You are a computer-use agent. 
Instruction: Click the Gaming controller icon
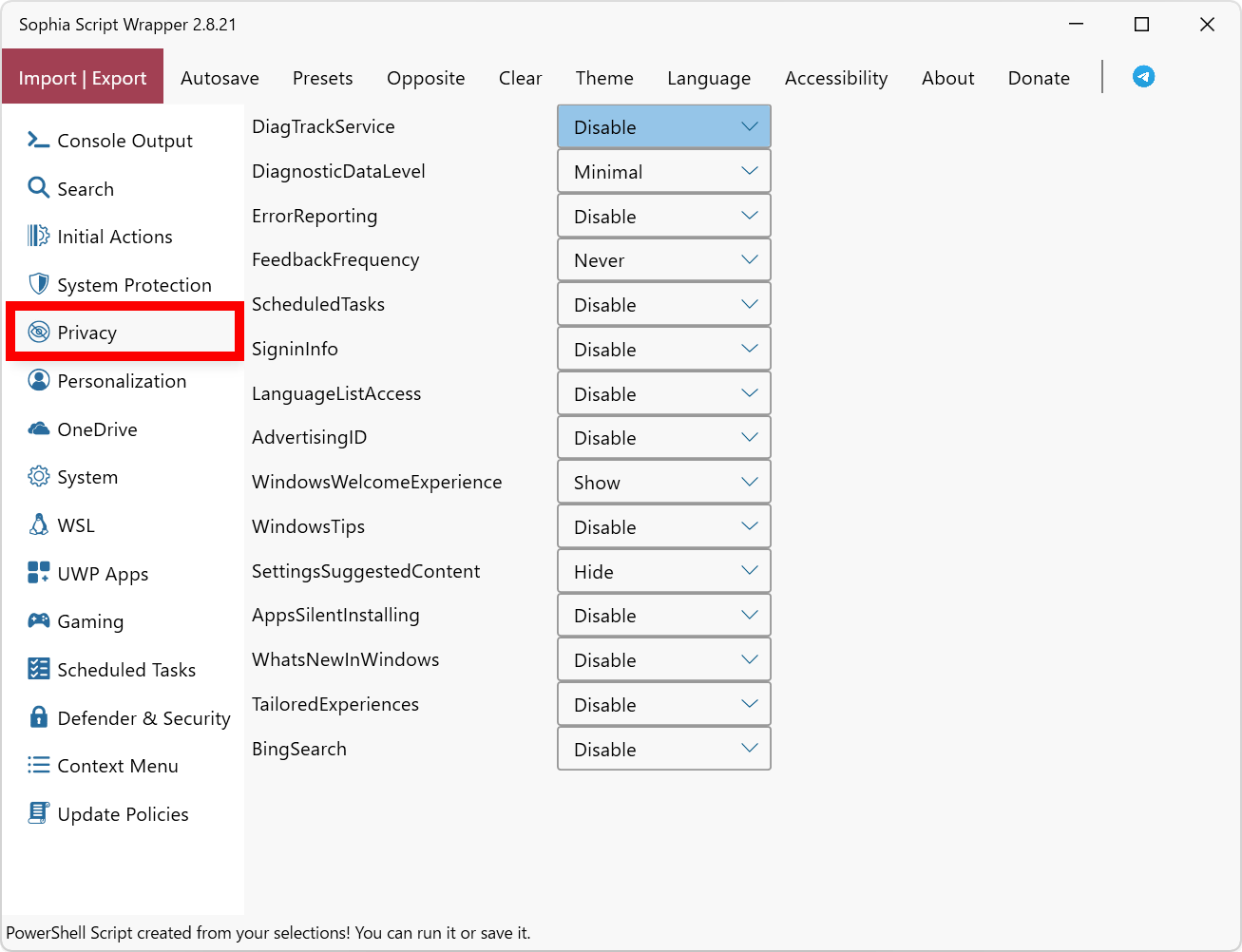[38, 621]
